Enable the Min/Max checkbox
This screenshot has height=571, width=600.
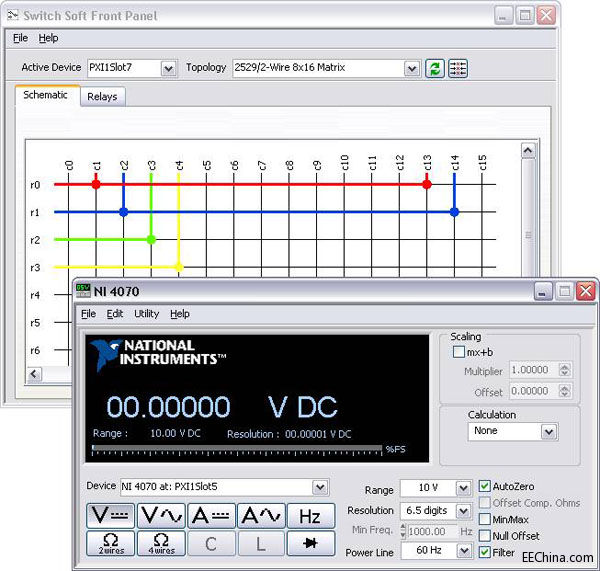[484, 519]
